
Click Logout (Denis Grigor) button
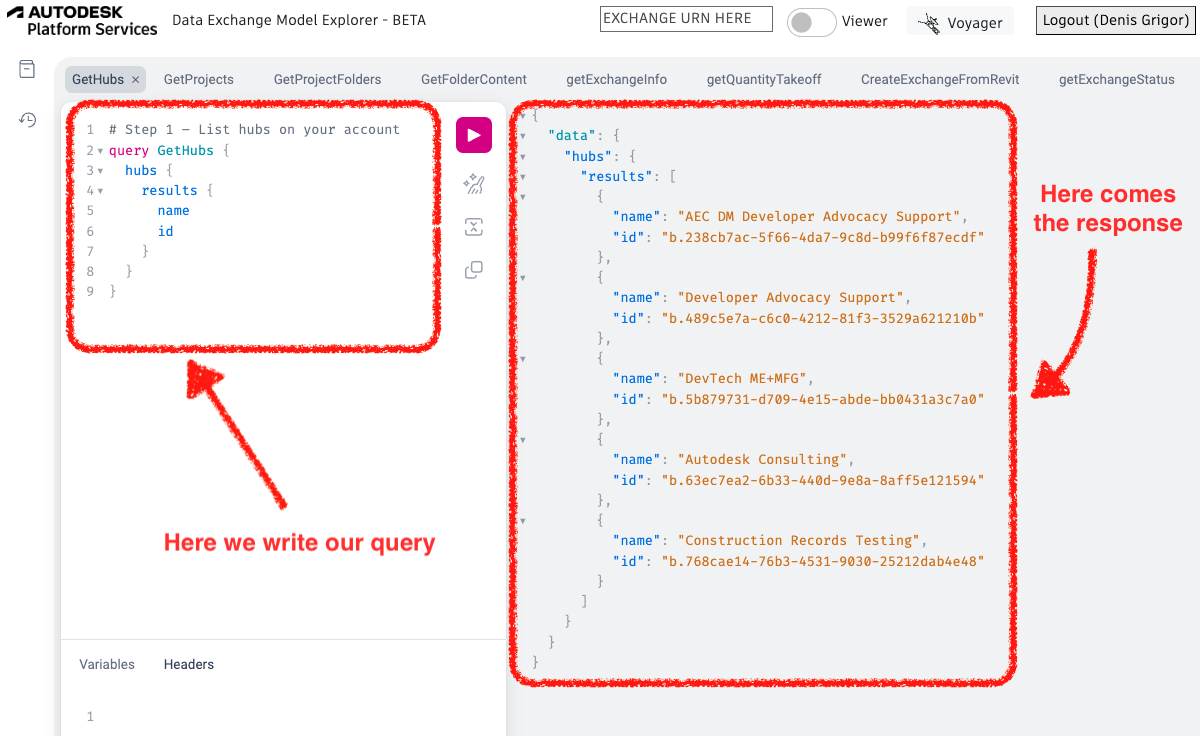point(1116,21)
